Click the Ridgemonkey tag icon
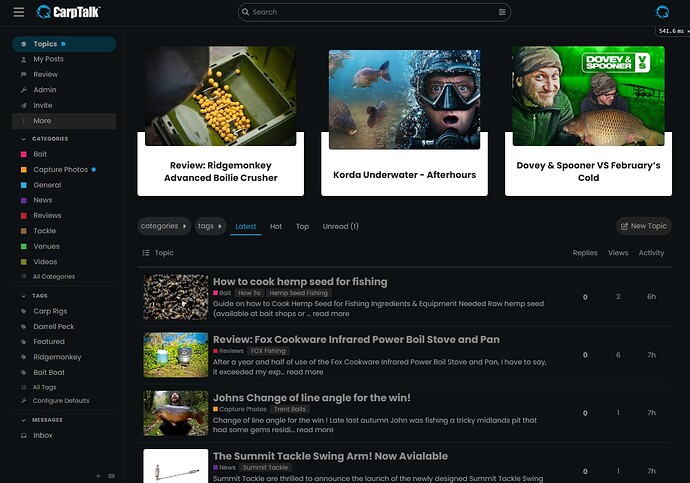This screenshot has height=483, width=690. [x=24, y=357]
